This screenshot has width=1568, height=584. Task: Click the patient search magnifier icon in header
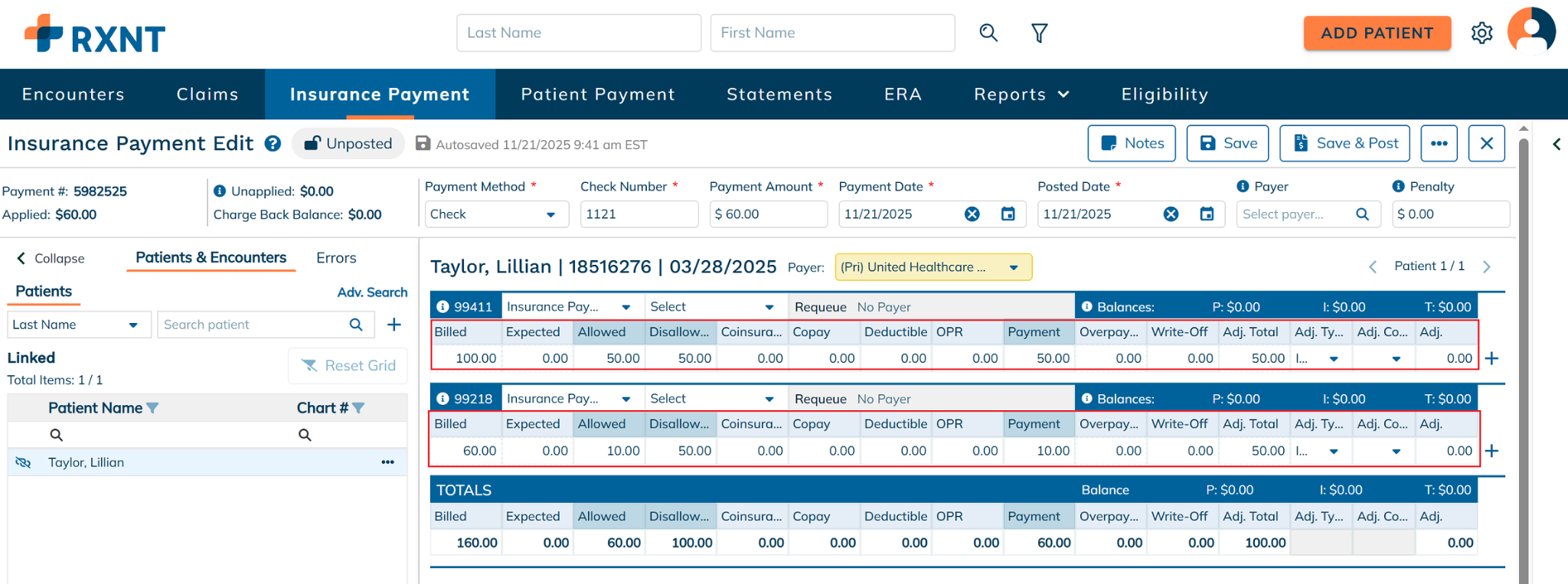pos(988,33)
